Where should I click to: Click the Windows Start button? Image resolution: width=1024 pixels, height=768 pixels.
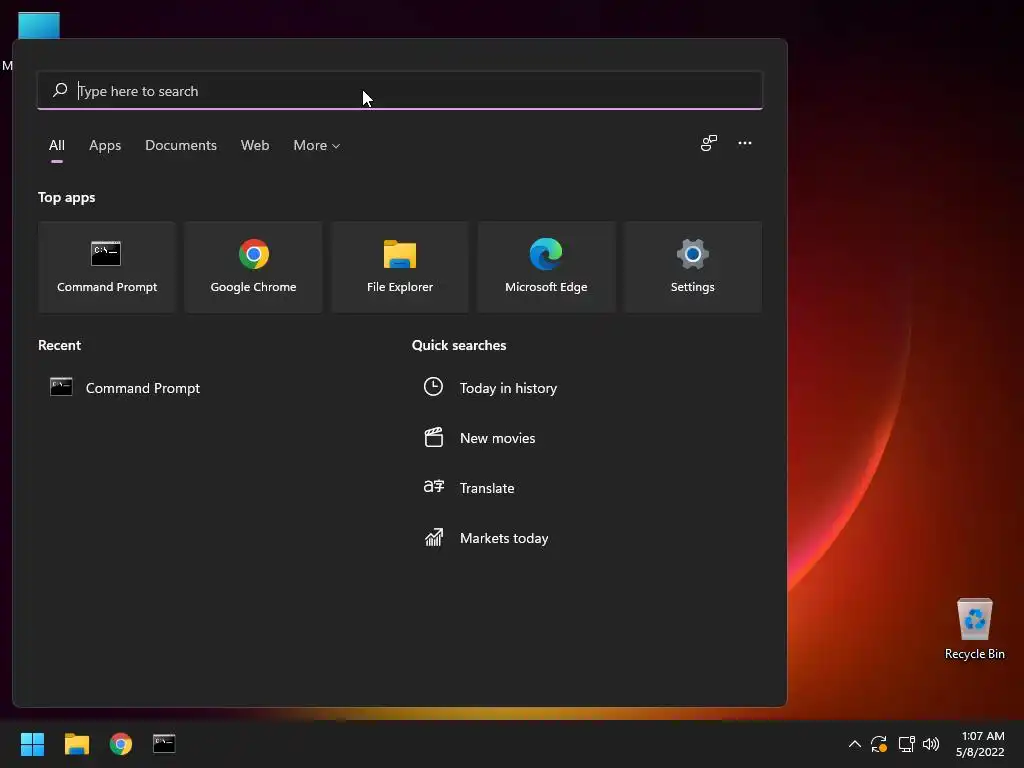[32, 744]
